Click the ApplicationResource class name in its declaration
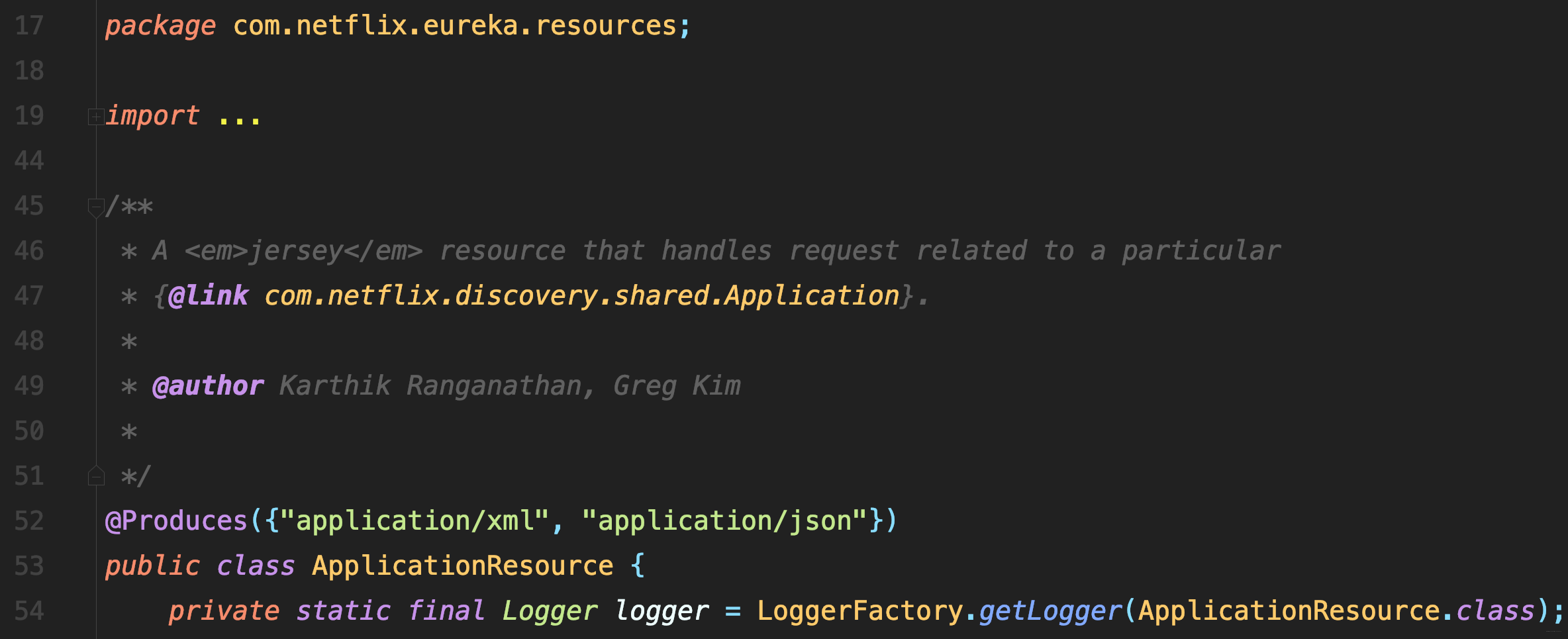Viewport: 1568px width, 639px height. pos(462,566)
